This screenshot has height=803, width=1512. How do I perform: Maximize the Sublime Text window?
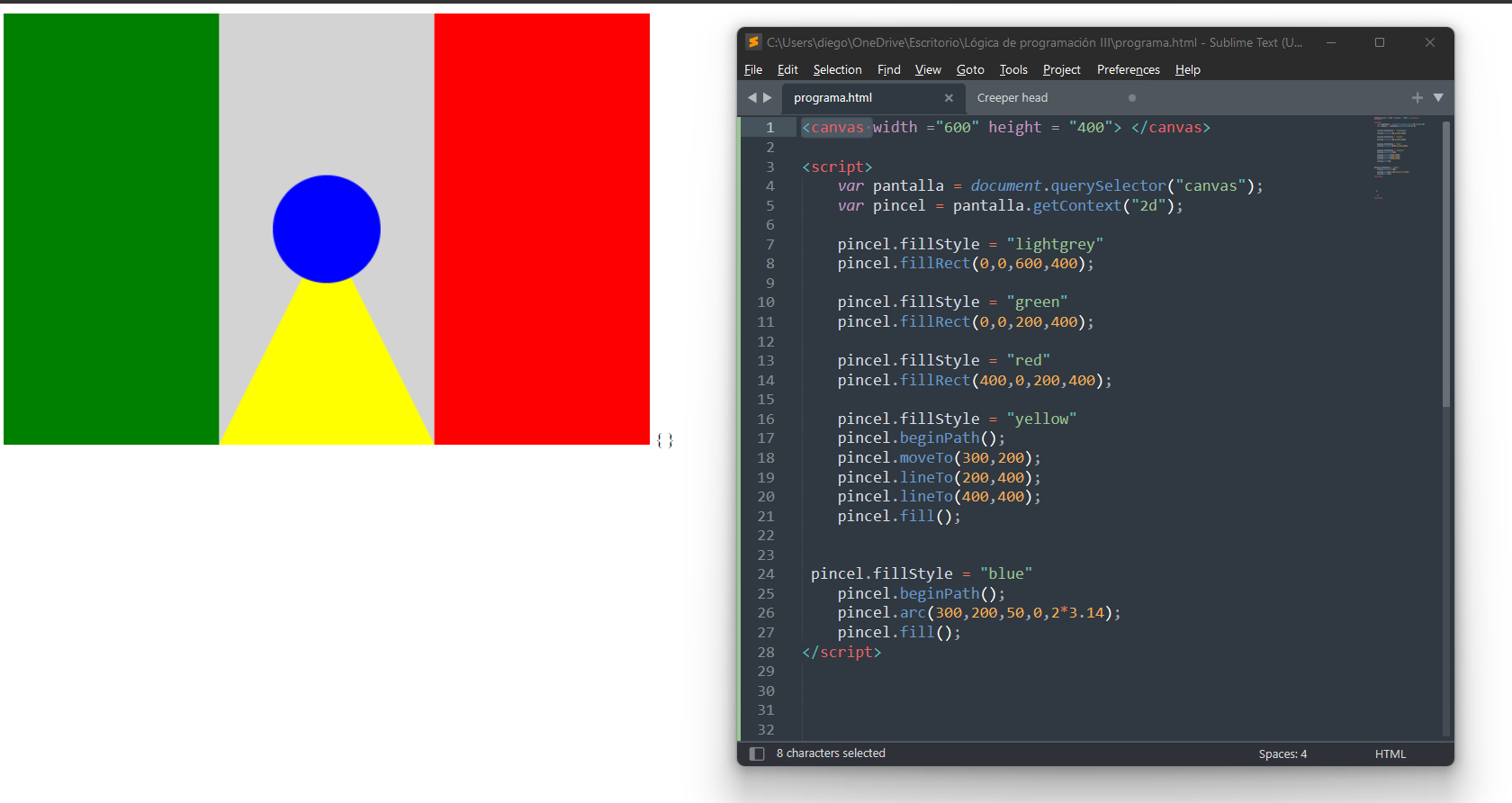(x=1380, y=42)
